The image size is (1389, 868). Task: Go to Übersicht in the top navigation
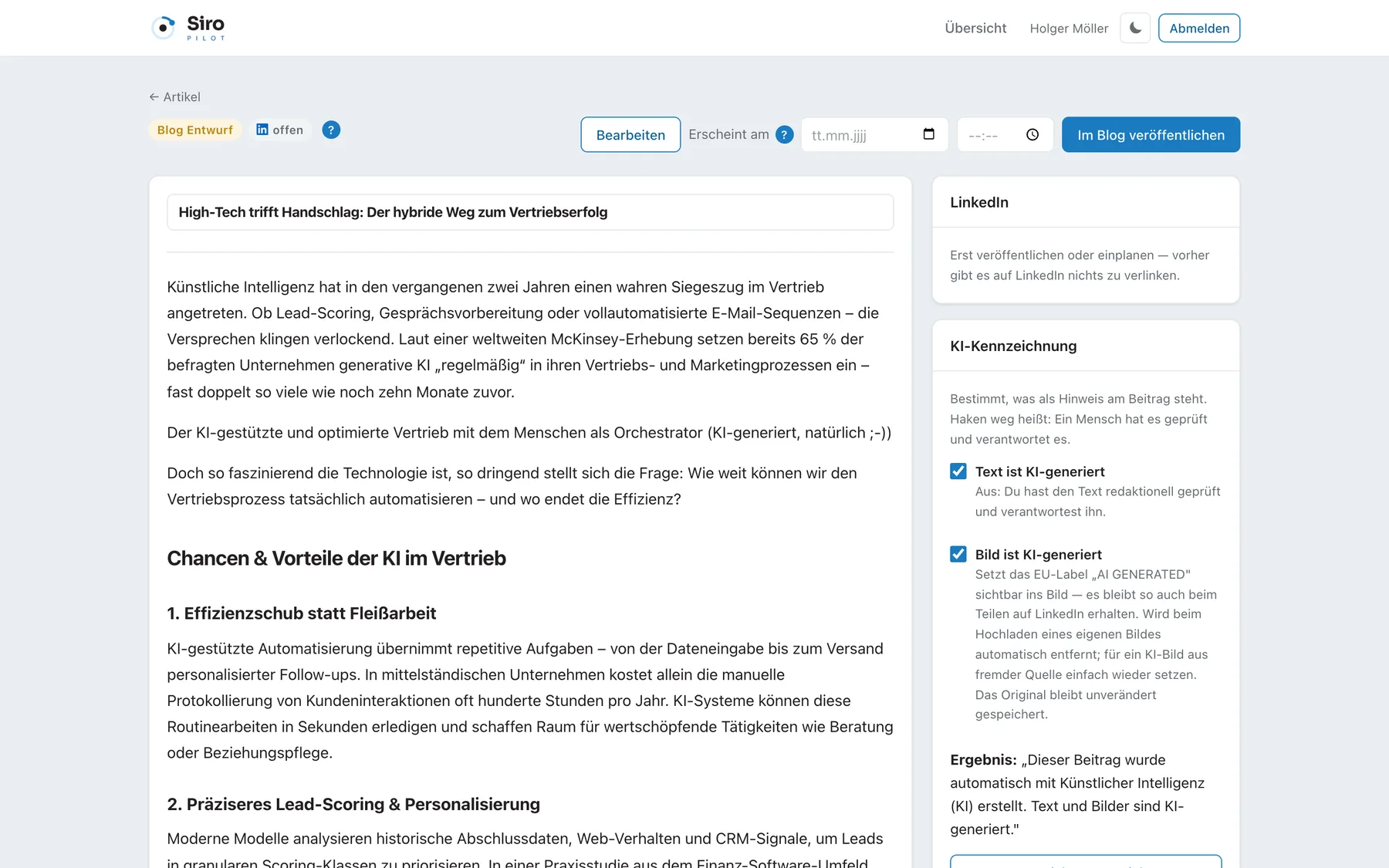pos(975,28)
